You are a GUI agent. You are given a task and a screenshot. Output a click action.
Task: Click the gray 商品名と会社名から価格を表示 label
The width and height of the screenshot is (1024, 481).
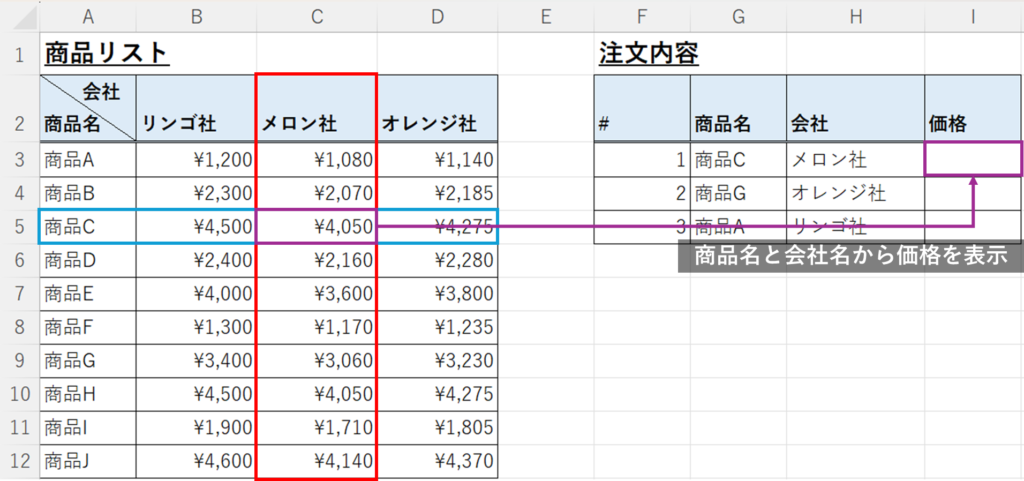[x=849, y=256]
